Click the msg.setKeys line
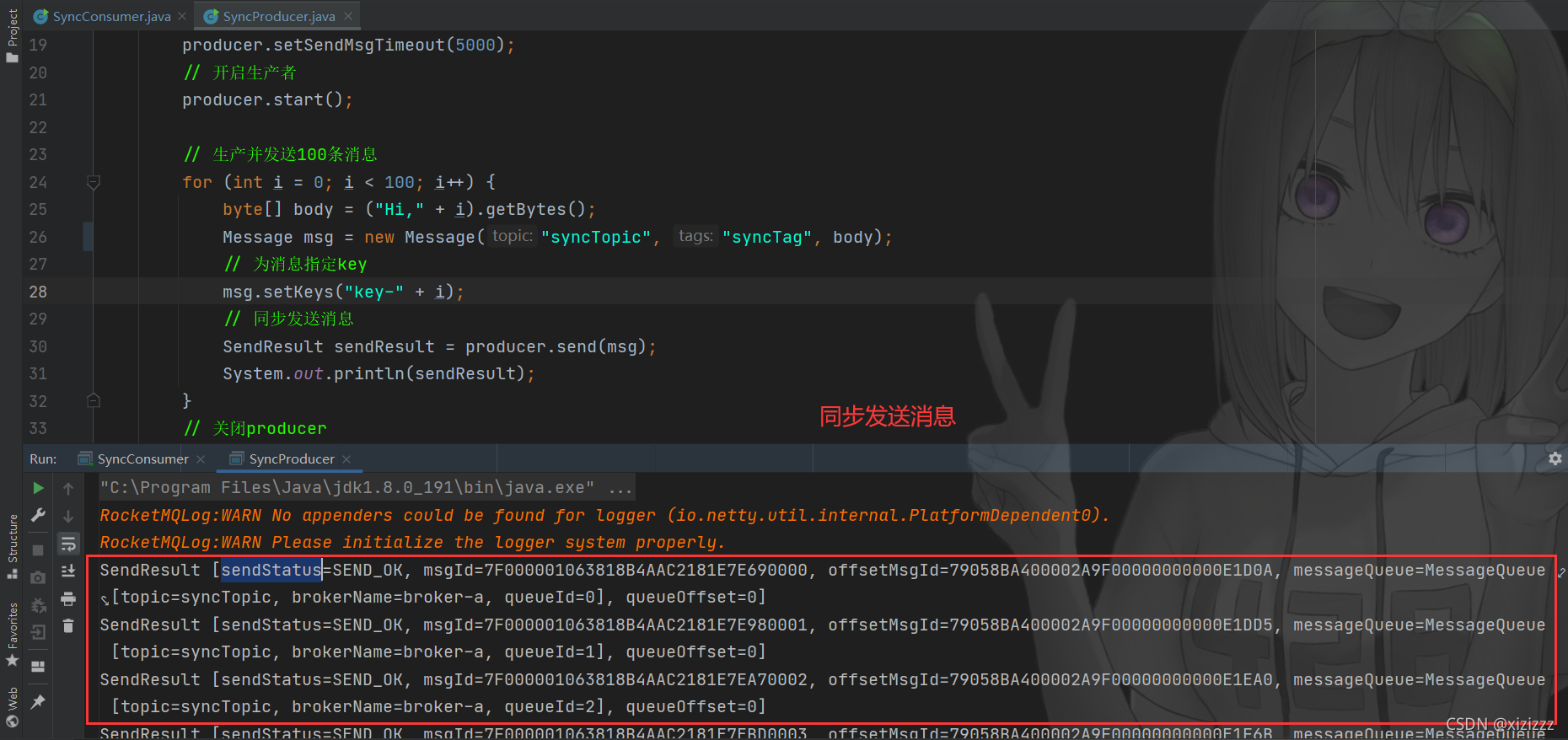 click(x=343, y=292)
